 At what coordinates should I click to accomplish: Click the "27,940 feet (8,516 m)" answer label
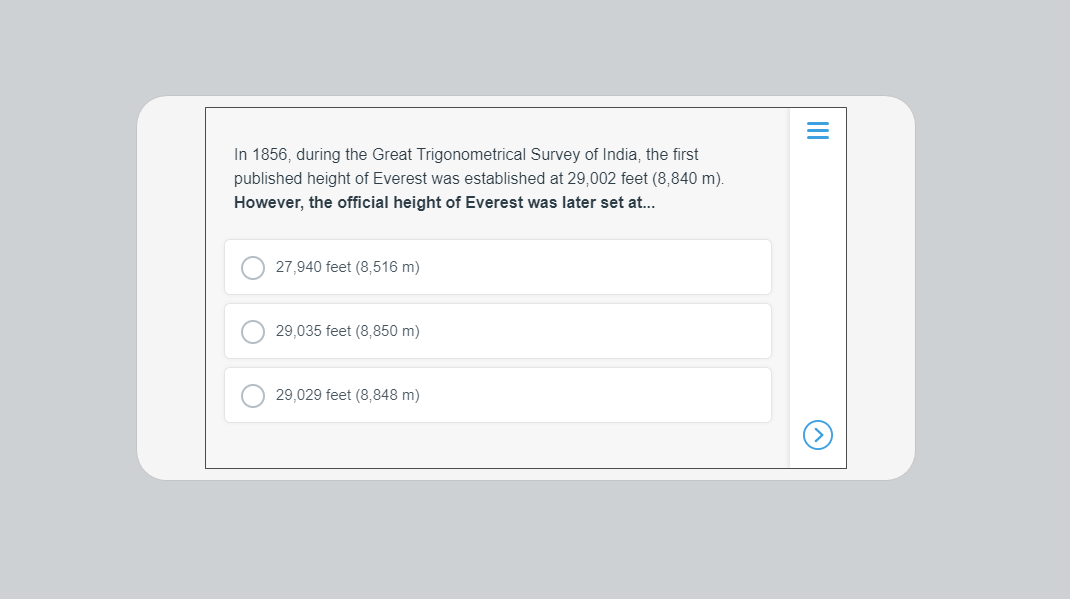[x=347, y=268]
